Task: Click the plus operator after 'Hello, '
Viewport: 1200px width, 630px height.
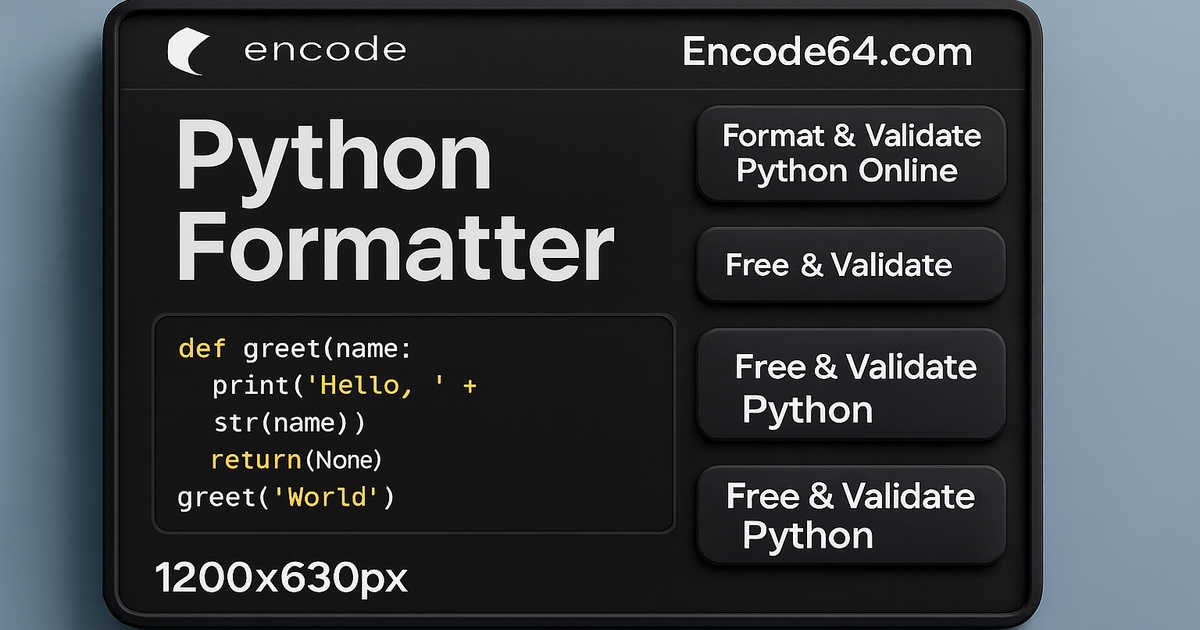Action: pyautogui.click(x=469, y=386)
